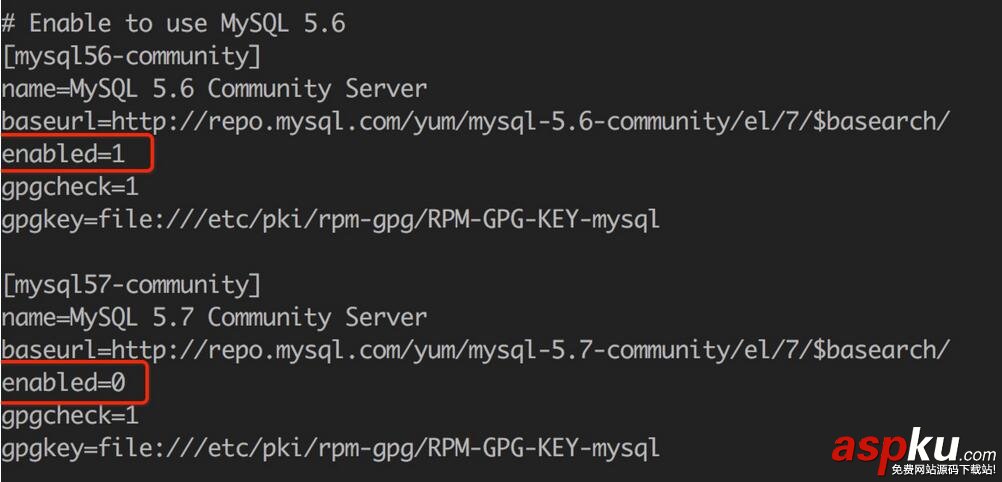
Task: Click gpgcheck=1 under the mysql57 section
Action: (x=70, y=415)
